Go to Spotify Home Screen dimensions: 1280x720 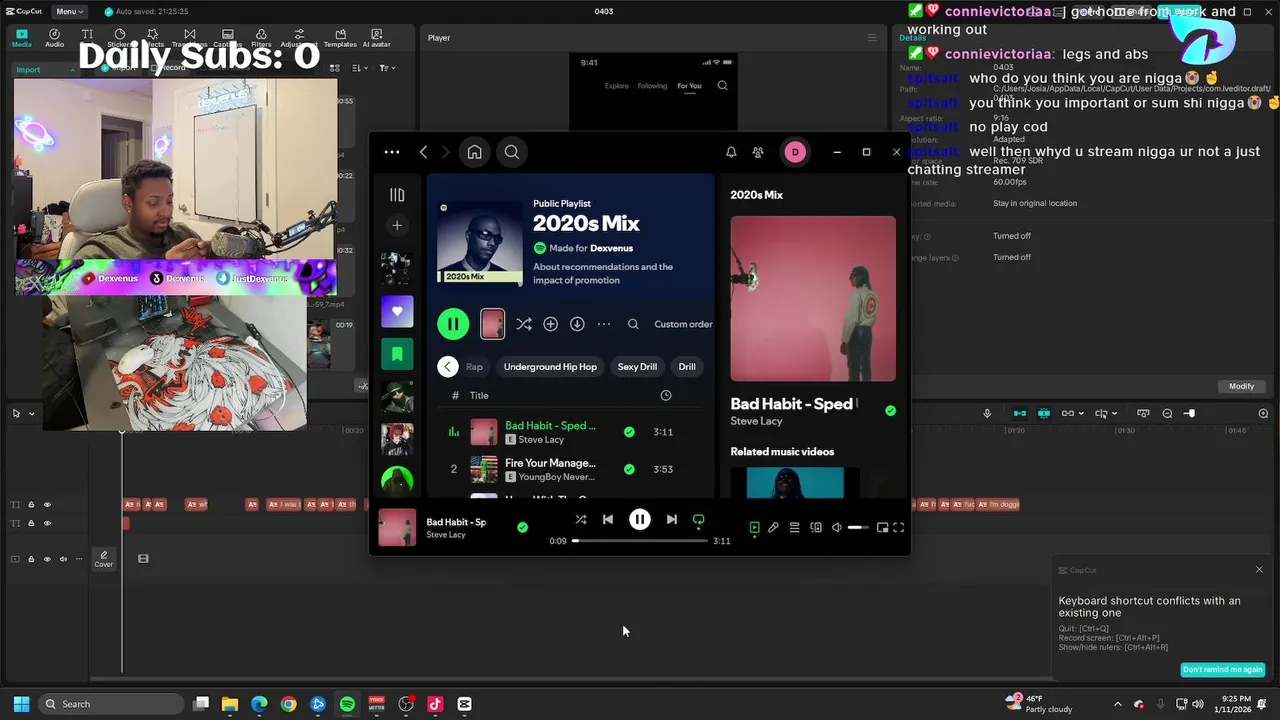point(474,152)
